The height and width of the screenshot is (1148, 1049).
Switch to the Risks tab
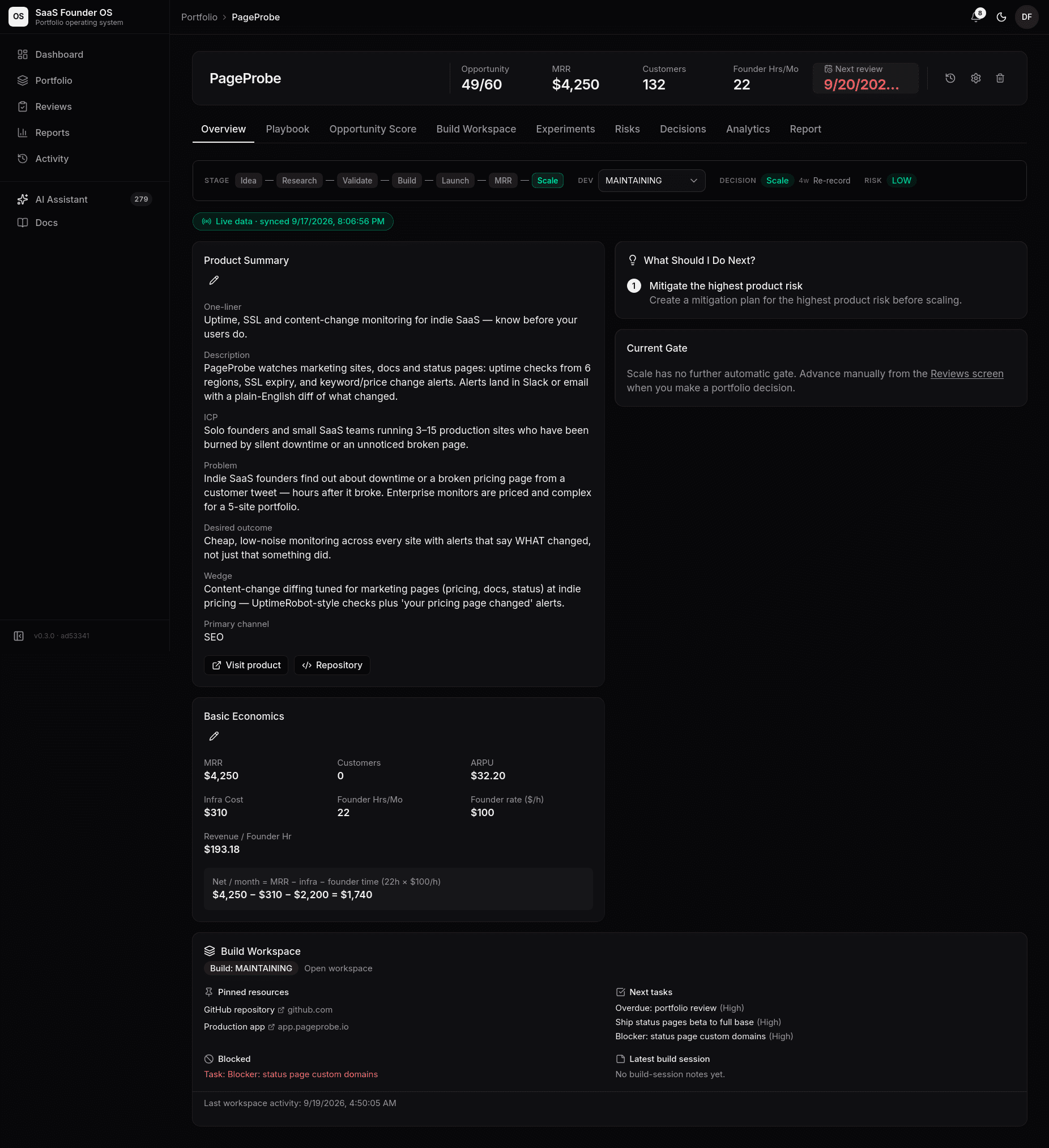coord(627,129)
